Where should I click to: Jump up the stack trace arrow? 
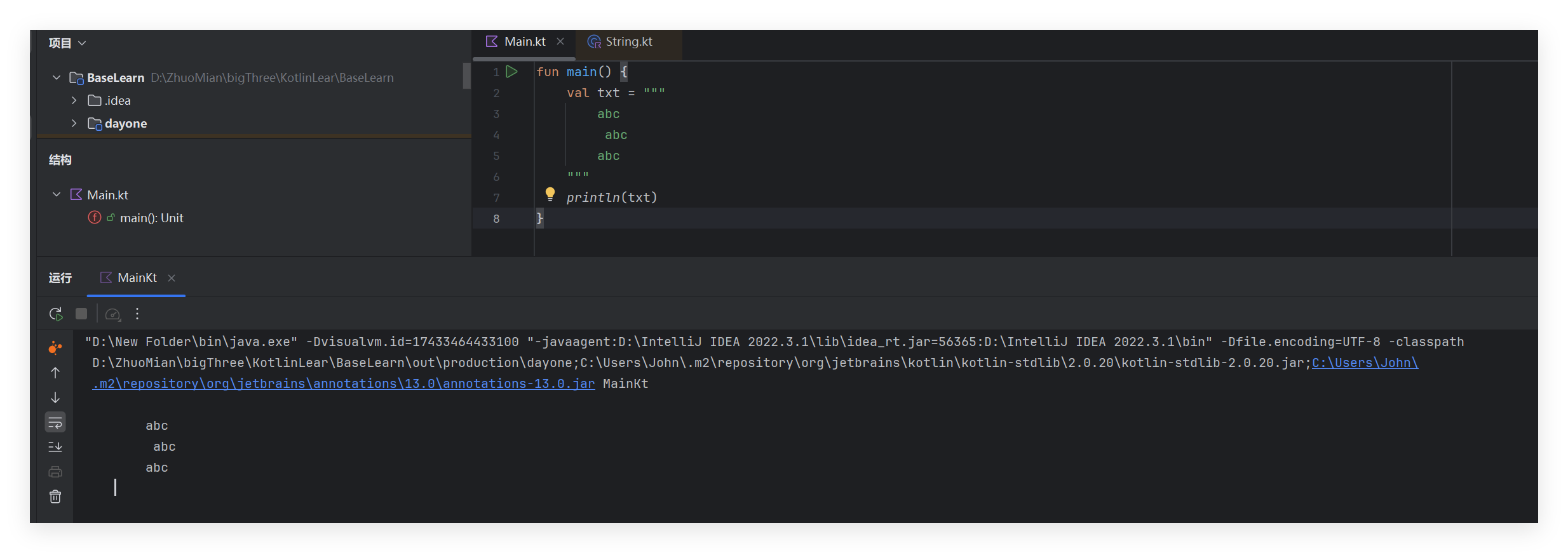click(55, 373)
